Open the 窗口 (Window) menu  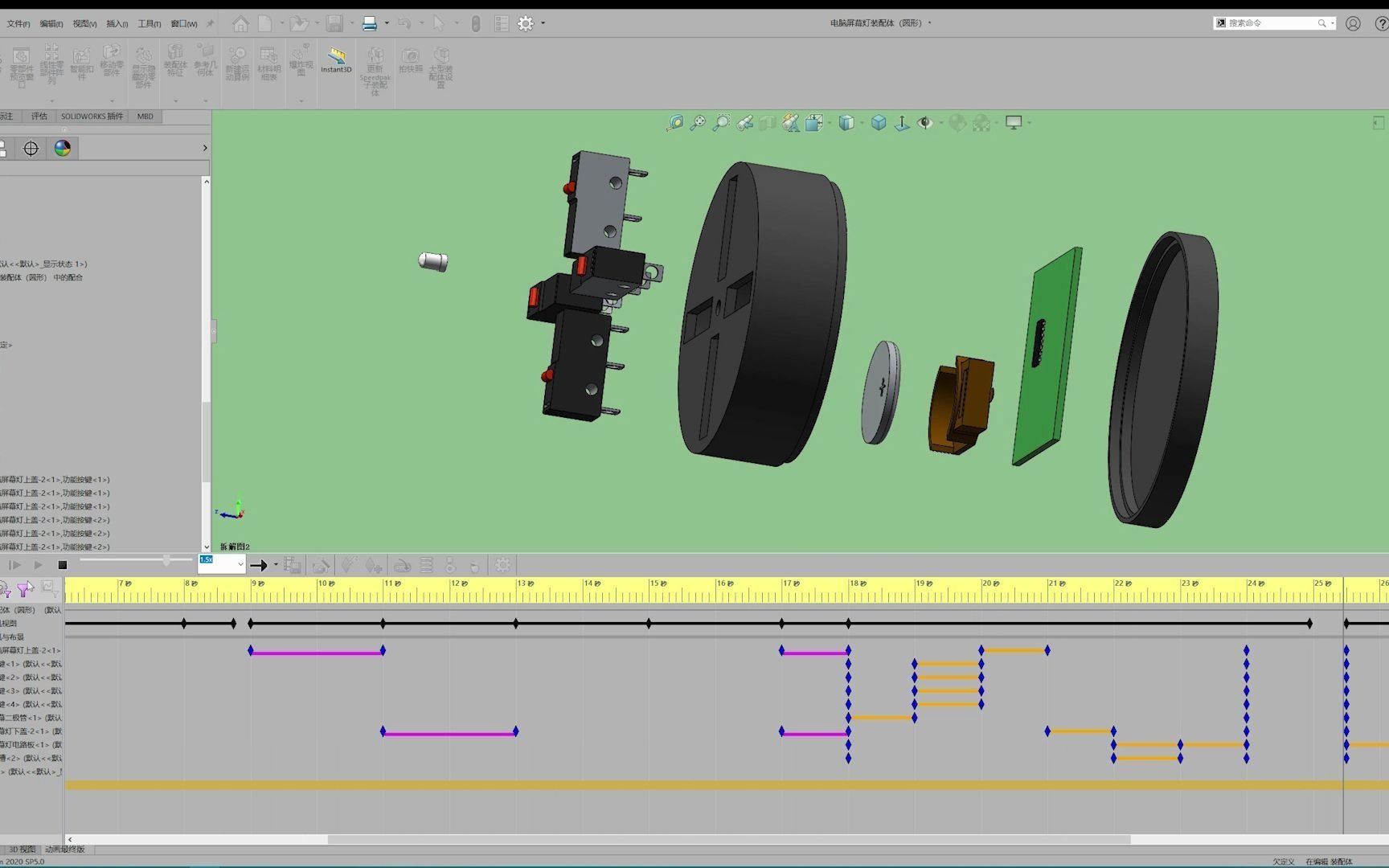(x=184, y=24)
